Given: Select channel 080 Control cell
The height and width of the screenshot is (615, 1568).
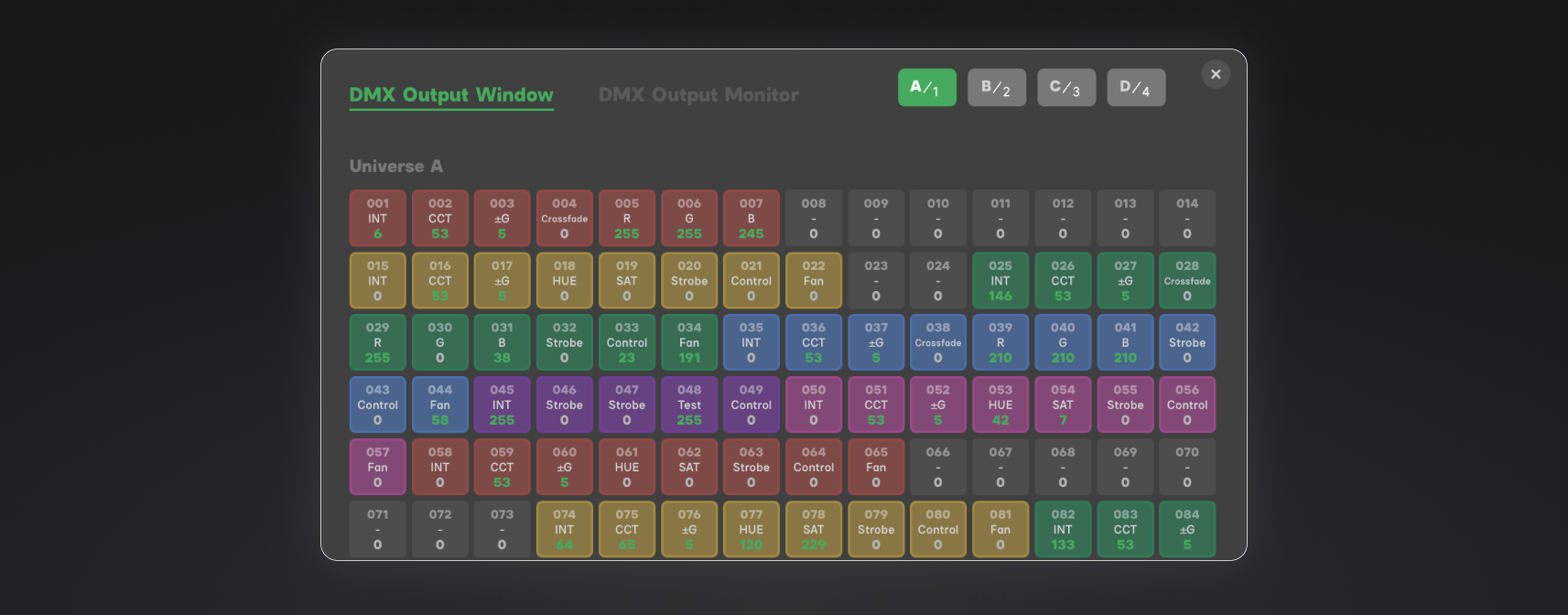Looking at the screenshot, I should [x=938, y=529].
